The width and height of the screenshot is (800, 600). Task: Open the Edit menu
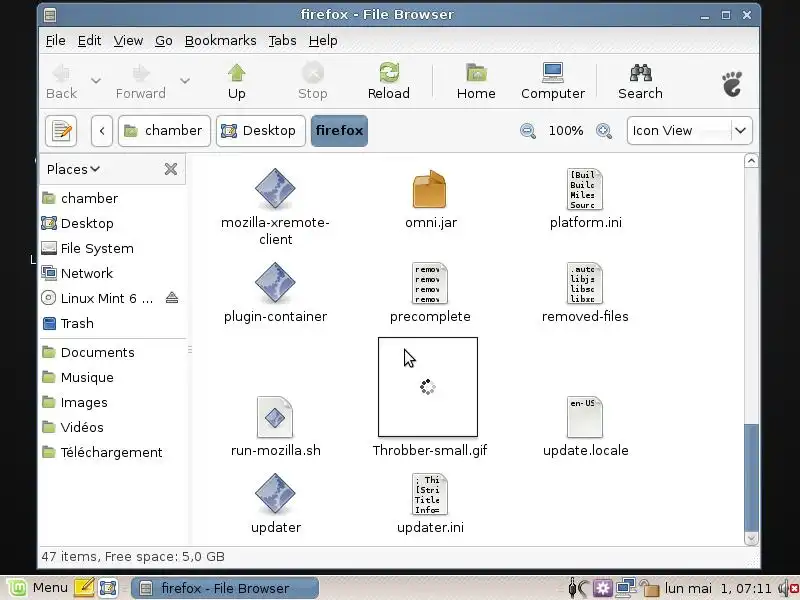(x=89, y=40)
